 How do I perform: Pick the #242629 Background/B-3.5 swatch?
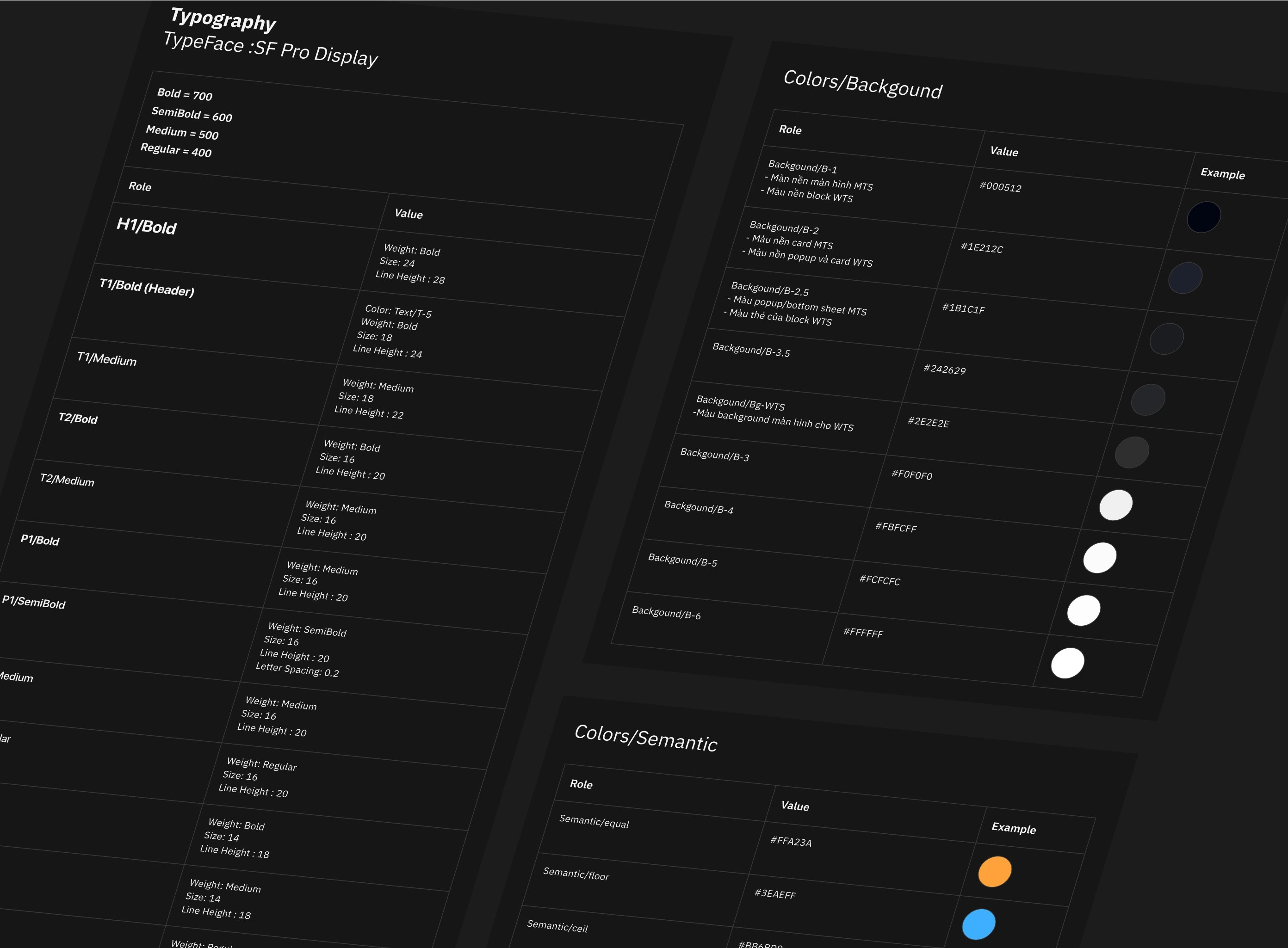[1147, 400]
